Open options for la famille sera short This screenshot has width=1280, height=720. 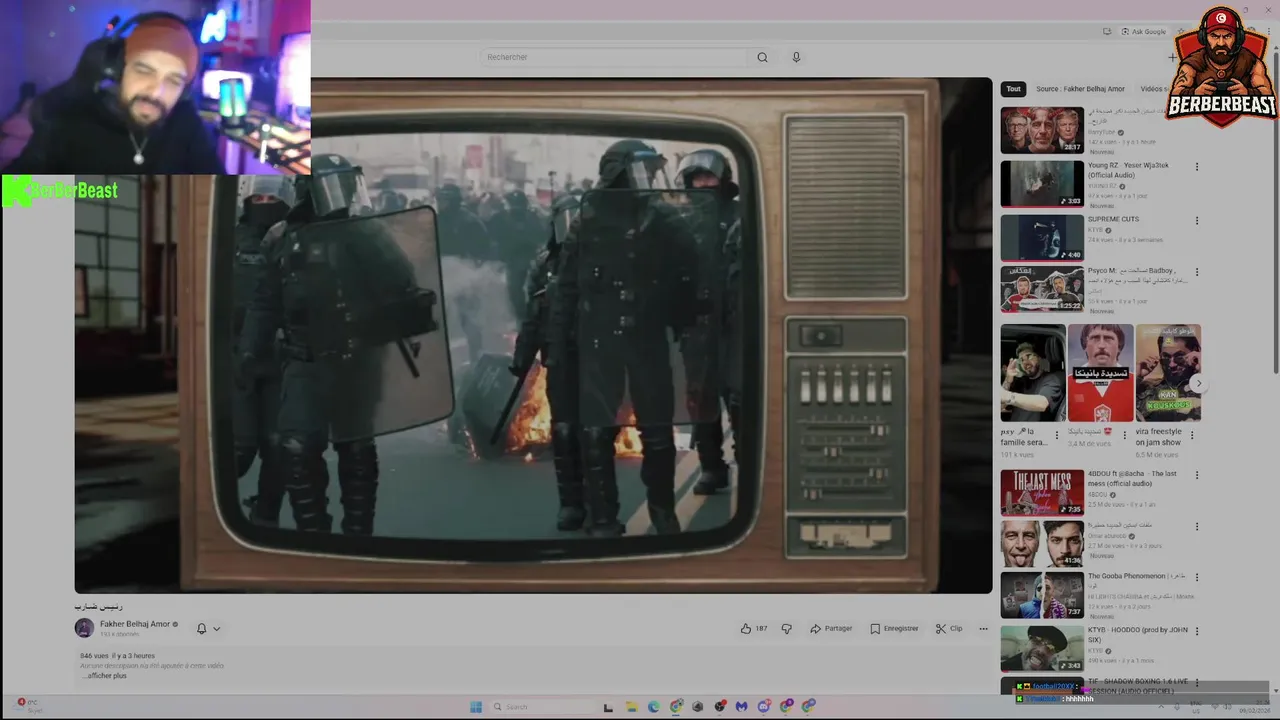coord(1057,436)
